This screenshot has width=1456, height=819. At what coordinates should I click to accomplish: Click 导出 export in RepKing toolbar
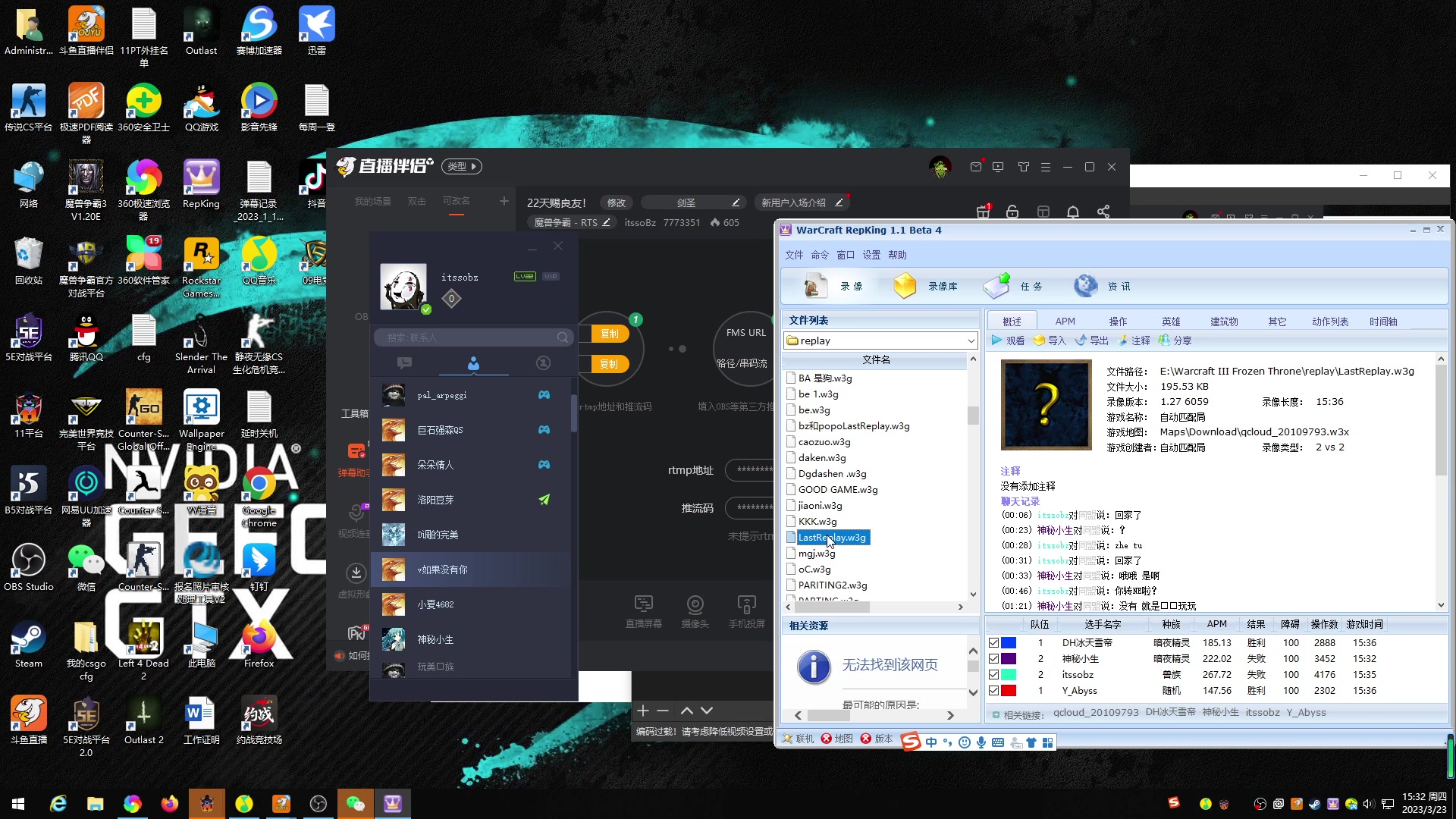1092,340
